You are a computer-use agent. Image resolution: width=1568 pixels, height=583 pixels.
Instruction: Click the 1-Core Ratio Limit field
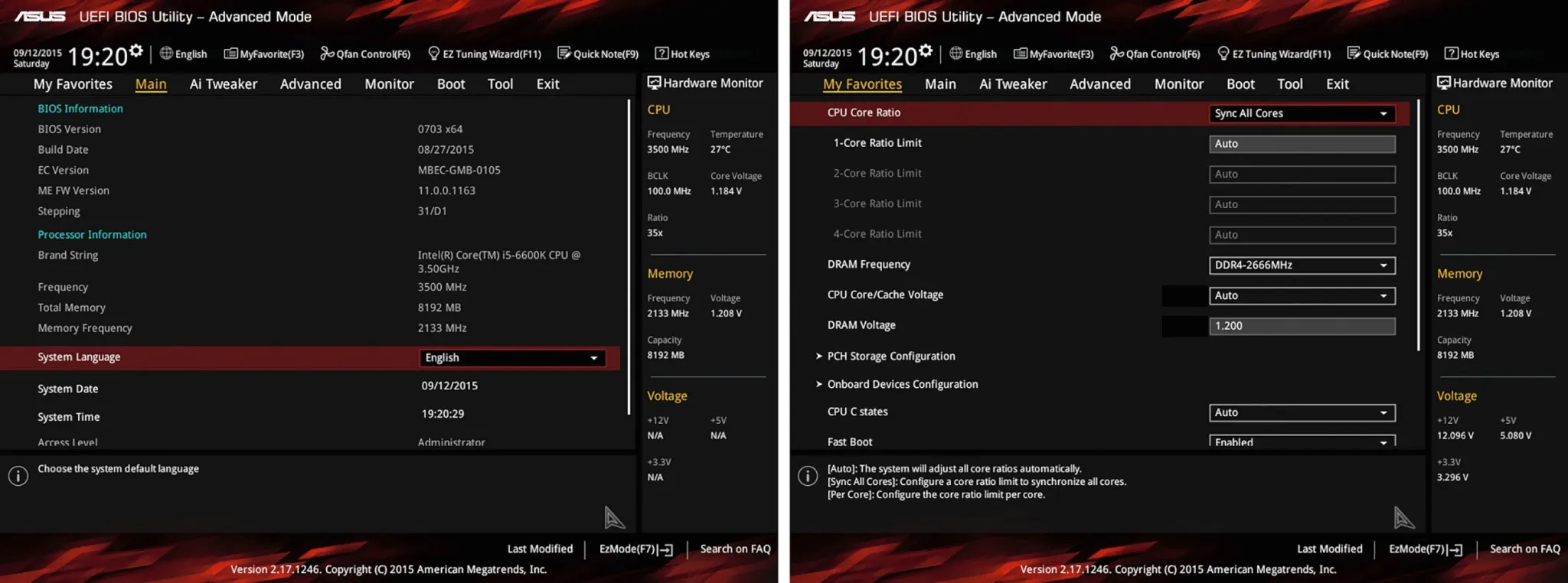pos(1302,144)
